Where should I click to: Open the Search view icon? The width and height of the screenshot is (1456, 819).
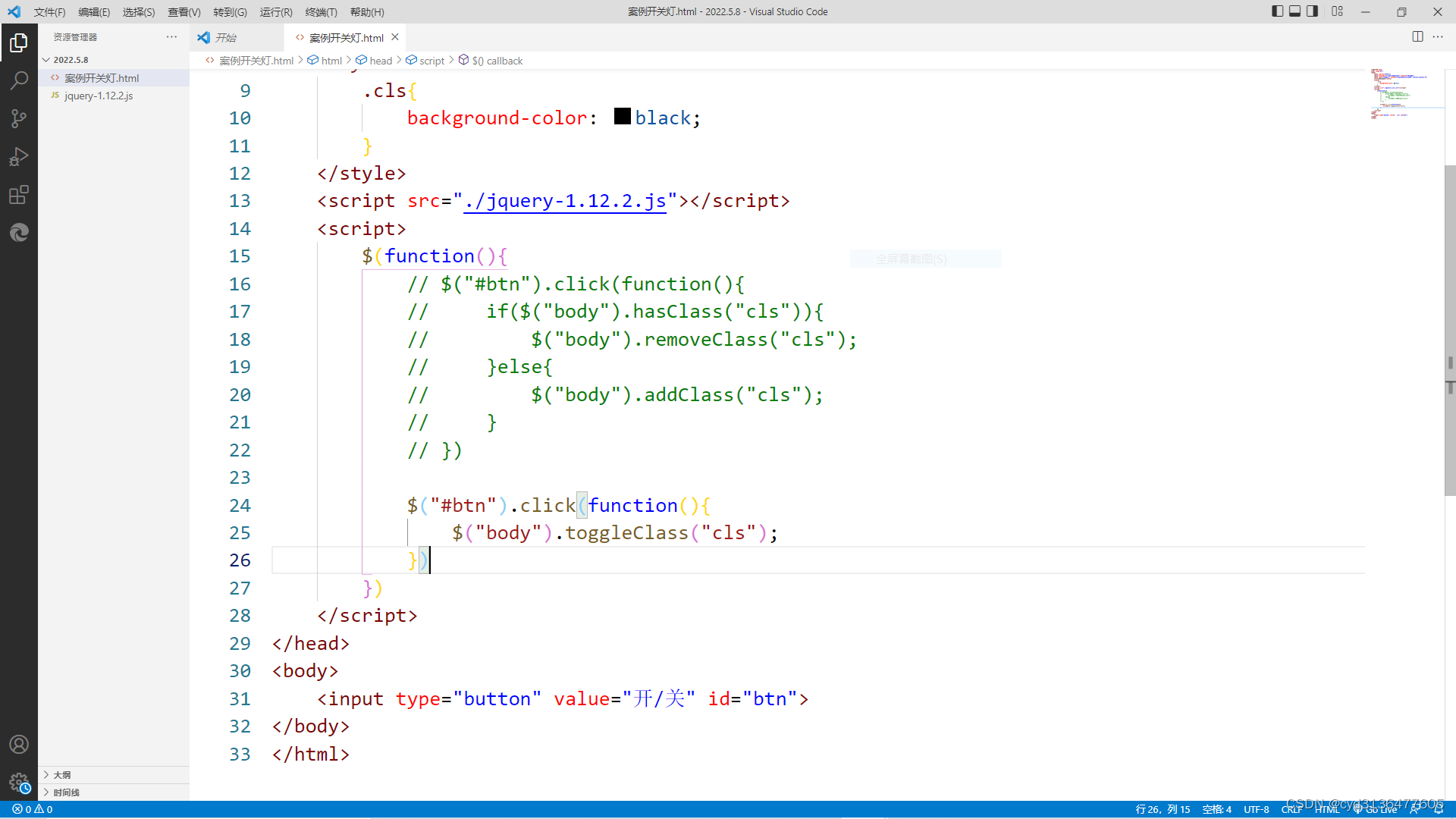[19, 80]
